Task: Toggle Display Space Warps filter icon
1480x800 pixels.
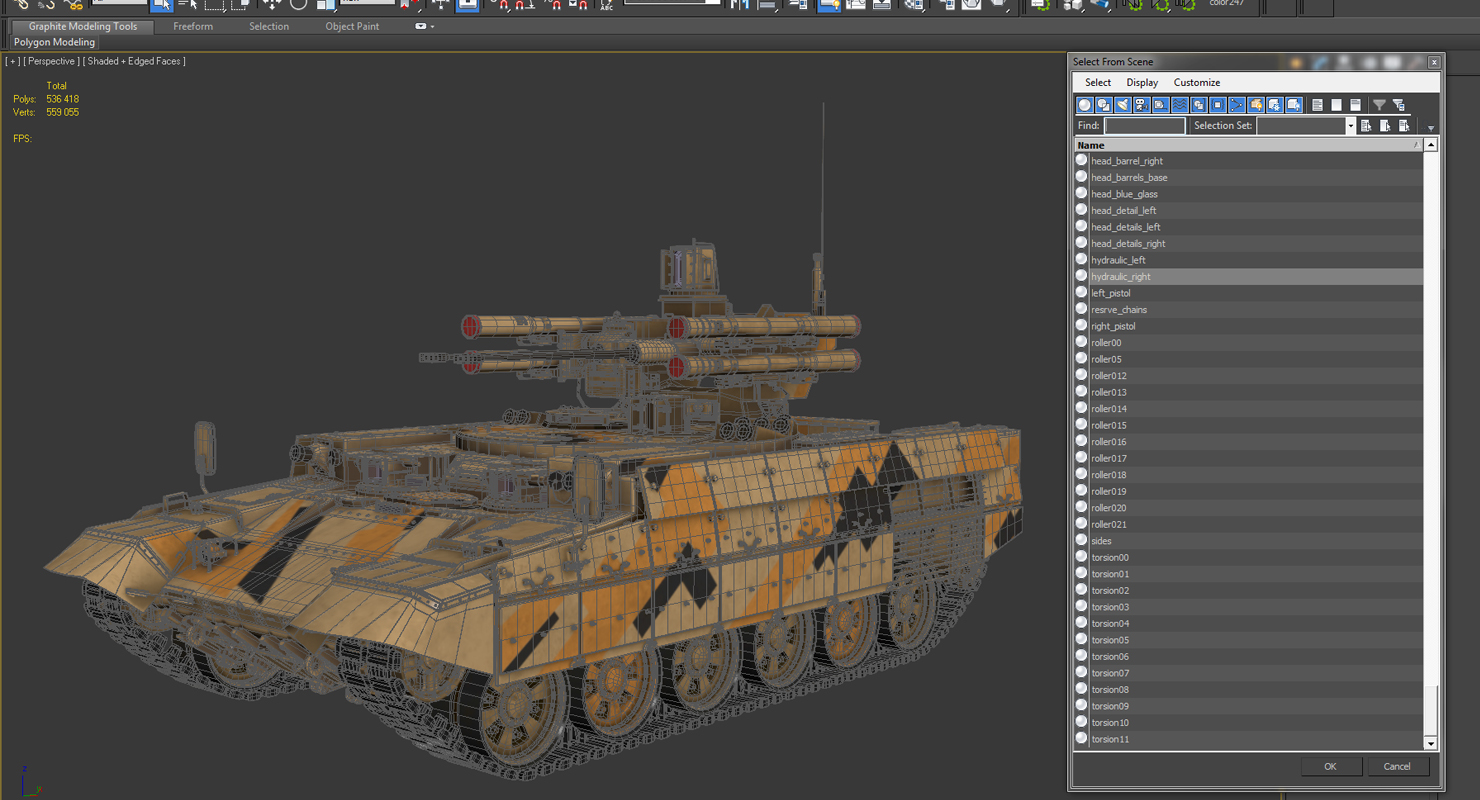Action: [x=1180, y=105]
